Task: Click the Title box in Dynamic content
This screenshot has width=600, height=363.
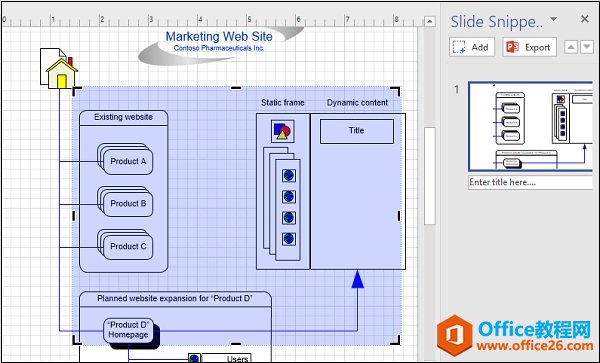Action: (x=357, y=131)
